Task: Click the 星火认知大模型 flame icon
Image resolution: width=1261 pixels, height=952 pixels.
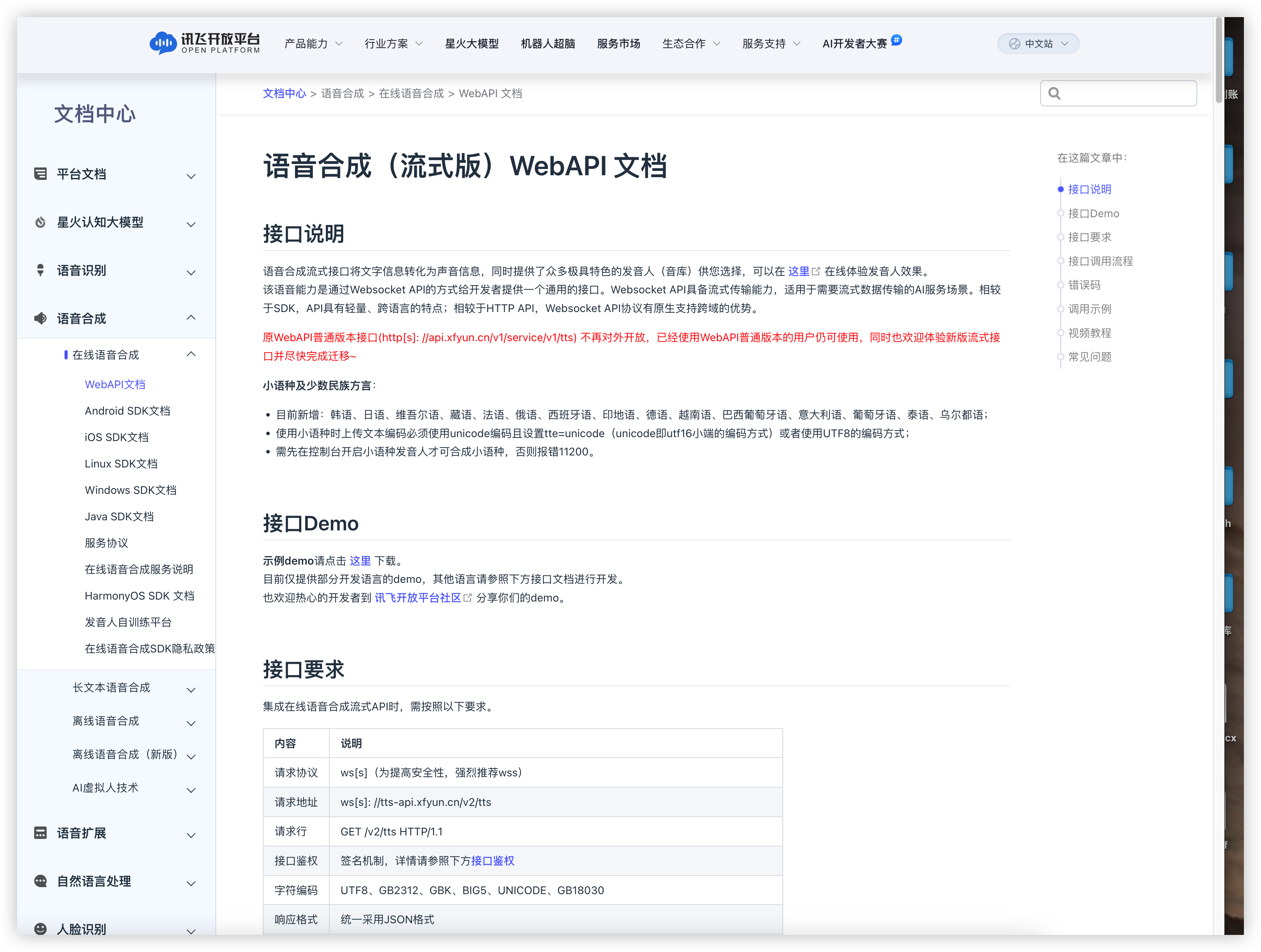Action: 40,222
